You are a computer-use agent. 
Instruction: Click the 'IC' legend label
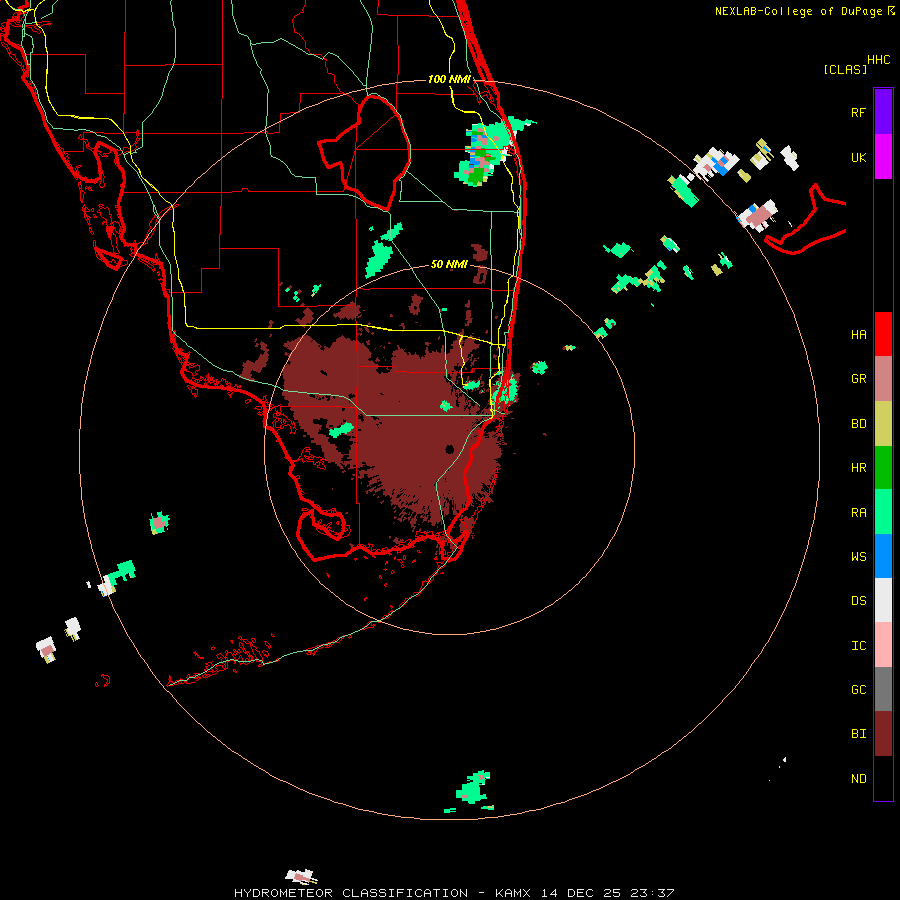tap(859, 646)
